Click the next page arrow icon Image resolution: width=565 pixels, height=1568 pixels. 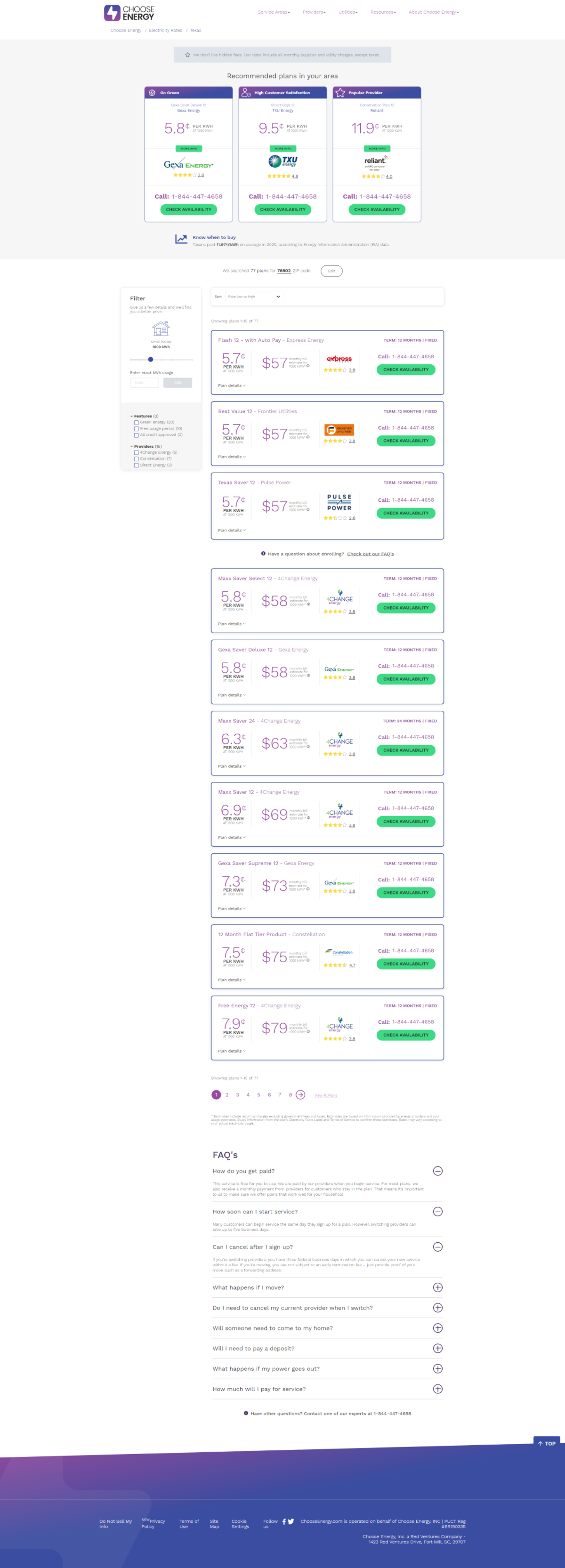(300, 1094)
